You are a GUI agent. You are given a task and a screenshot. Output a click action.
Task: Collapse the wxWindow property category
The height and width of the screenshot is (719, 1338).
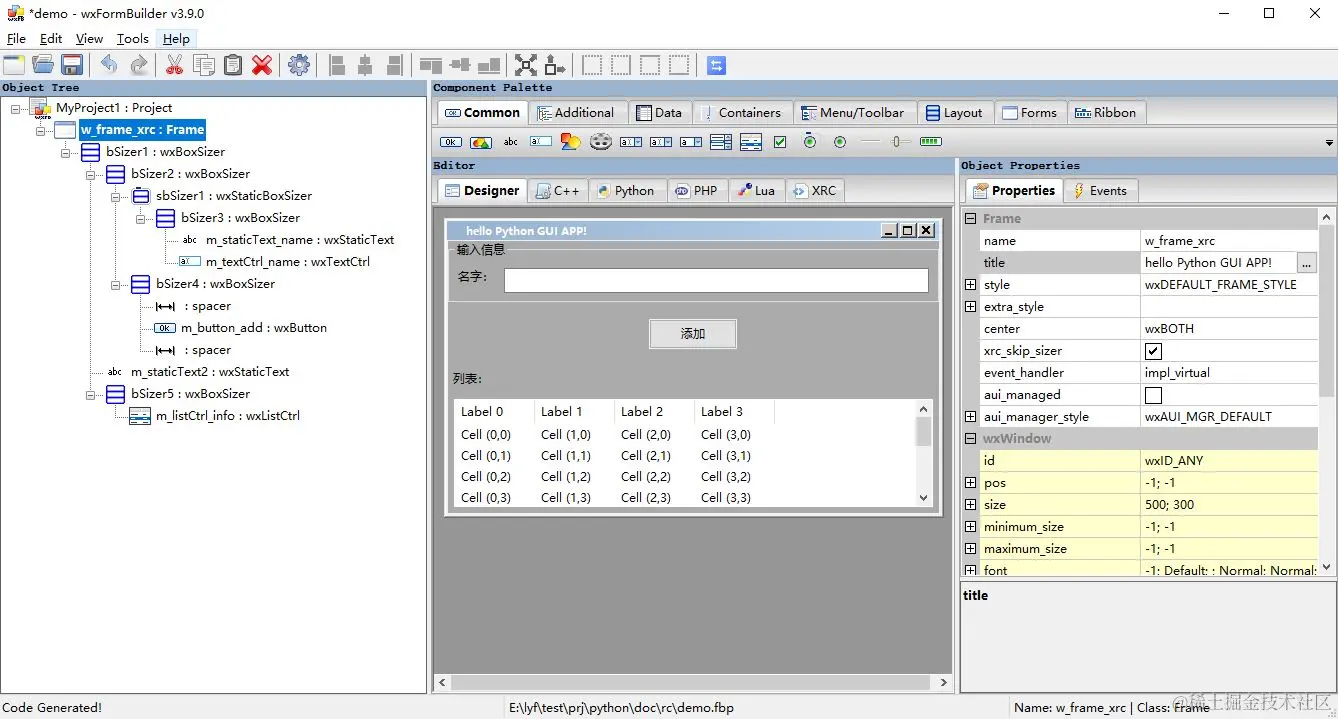coord(970,439)
